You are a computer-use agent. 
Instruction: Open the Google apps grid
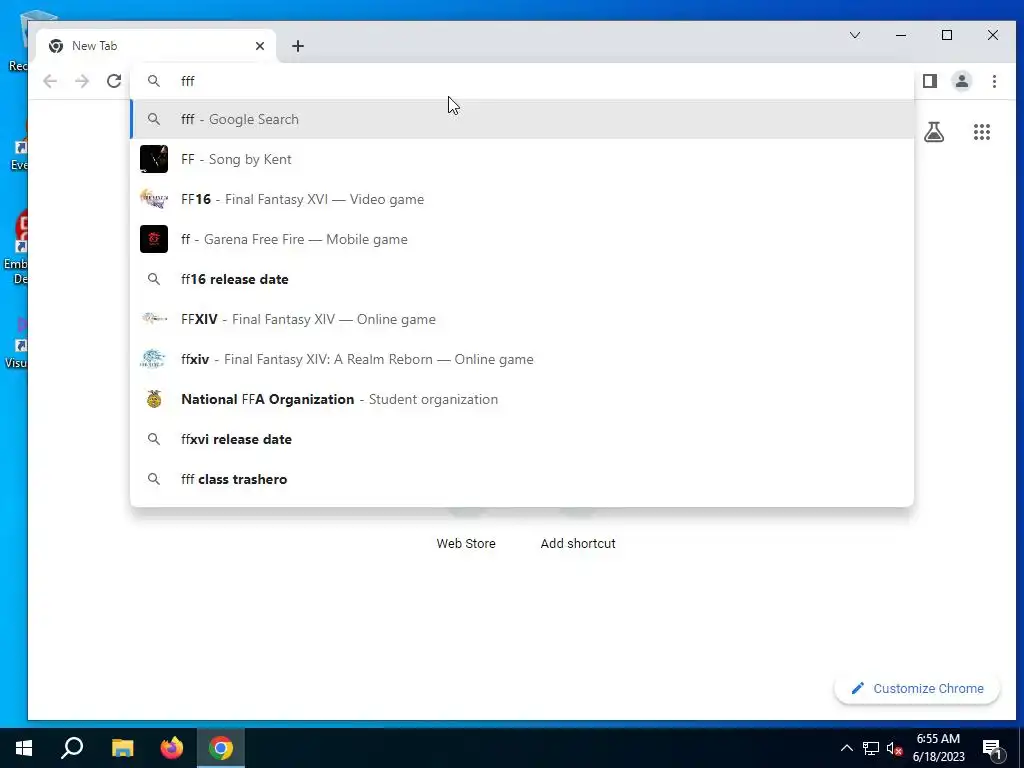[982, 133]
